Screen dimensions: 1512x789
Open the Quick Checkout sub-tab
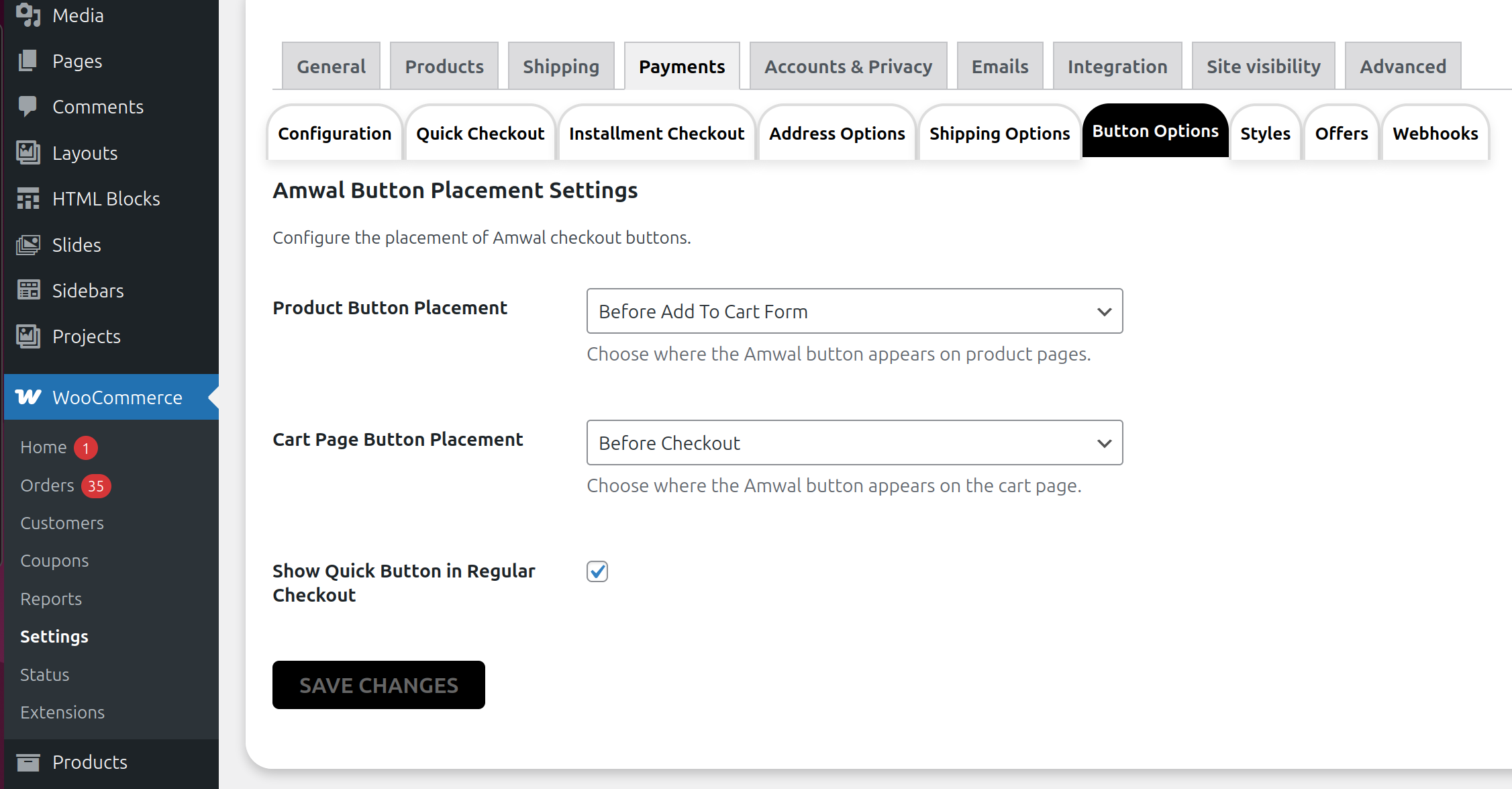point(480,133)
